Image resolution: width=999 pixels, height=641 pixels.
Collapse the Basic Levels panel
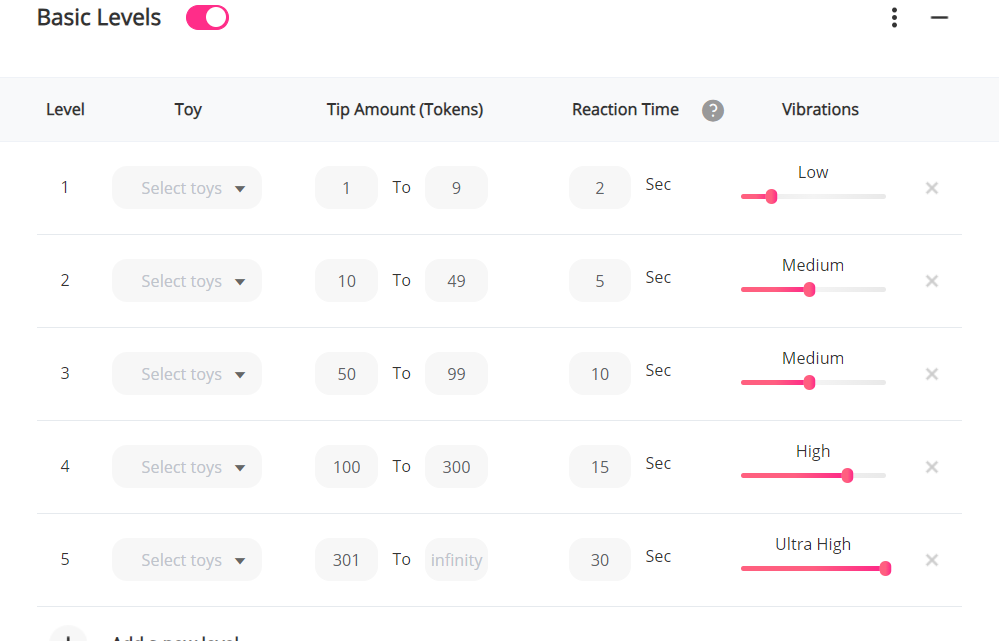point(939,18)
